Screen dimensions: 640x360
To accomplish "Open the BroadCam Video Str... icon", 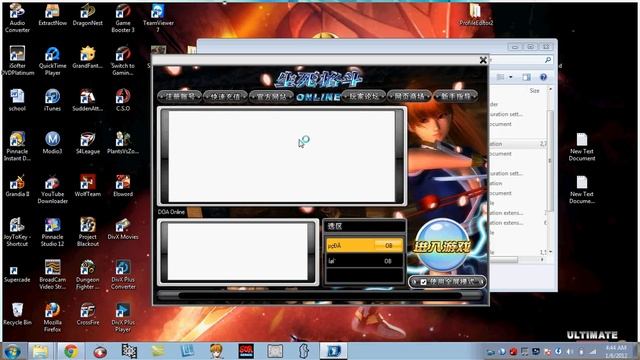I will (52, 275).
